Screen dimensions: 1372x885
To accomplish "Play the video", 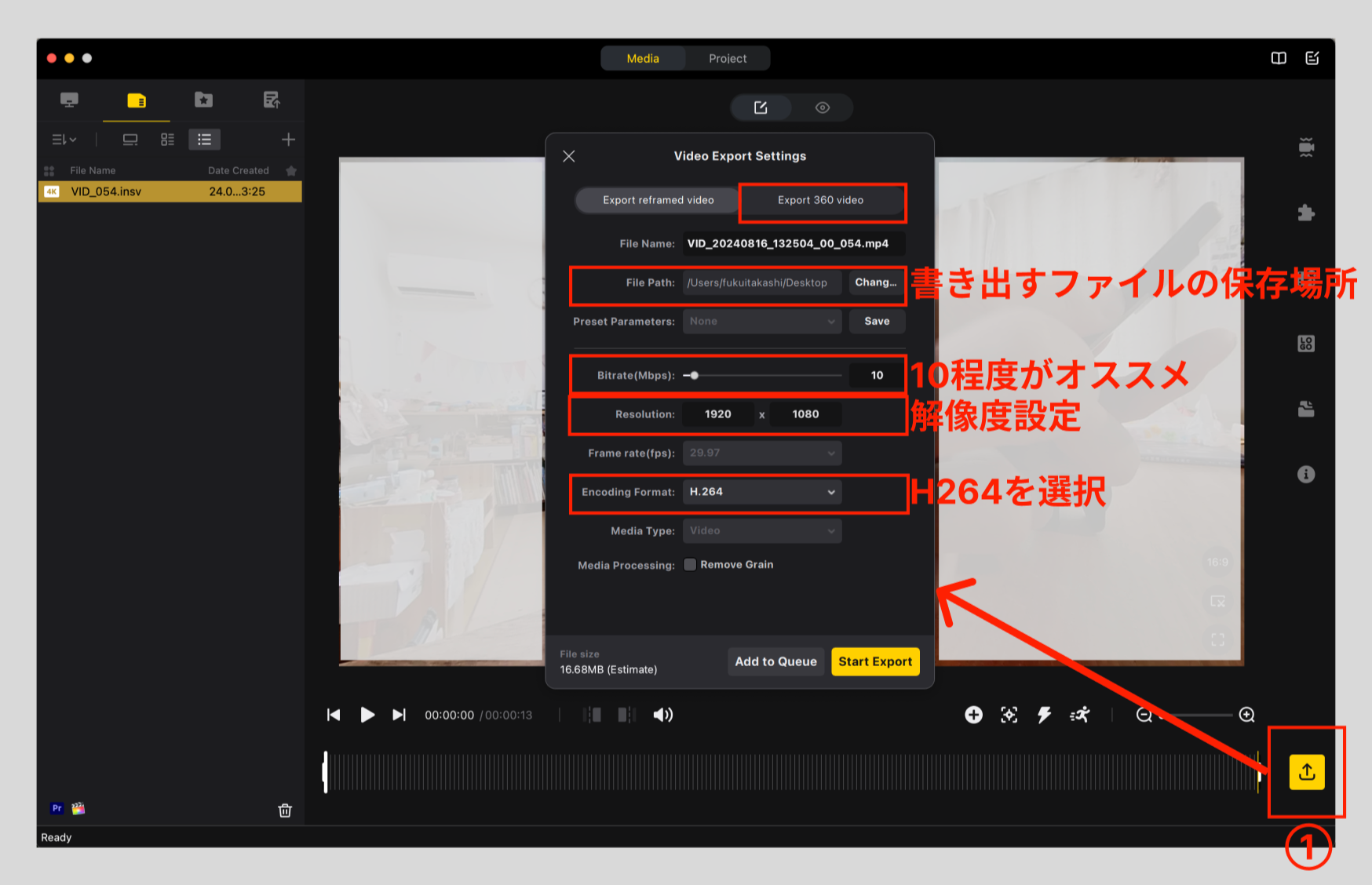I will point(367,715).
